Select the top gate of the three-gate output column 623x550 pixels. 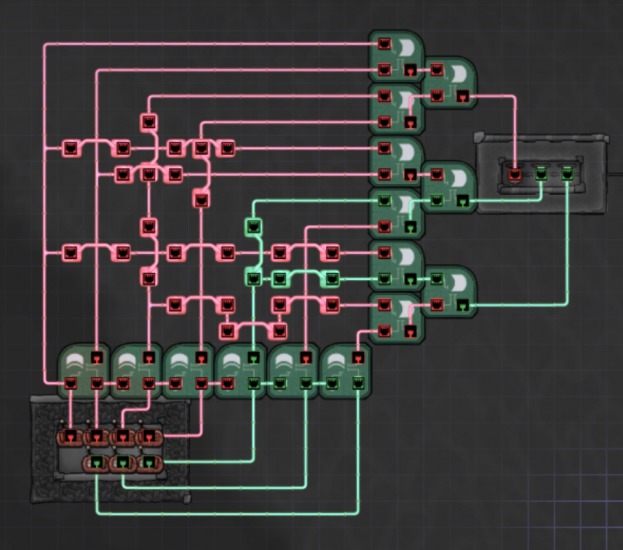coord(449,83)
